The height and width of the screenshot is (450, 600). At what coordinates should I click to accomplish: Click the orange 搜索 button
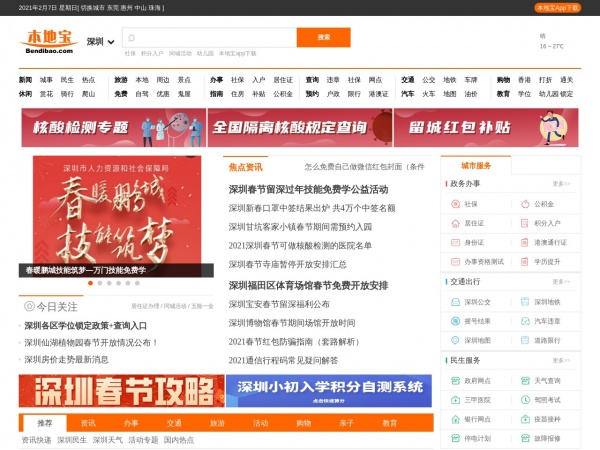pyautogui.click(x=324, y=37)
